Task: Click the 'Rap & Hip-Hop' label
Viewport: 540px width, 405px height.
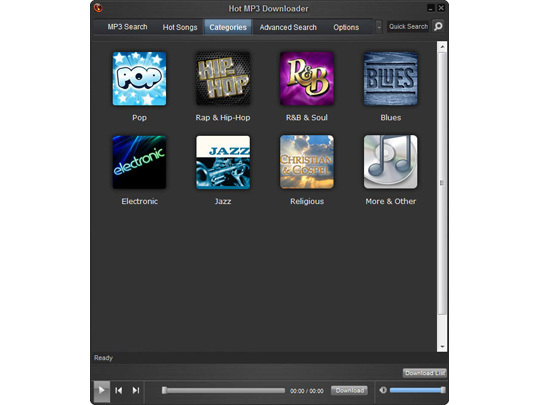Action: click(223, 118)
